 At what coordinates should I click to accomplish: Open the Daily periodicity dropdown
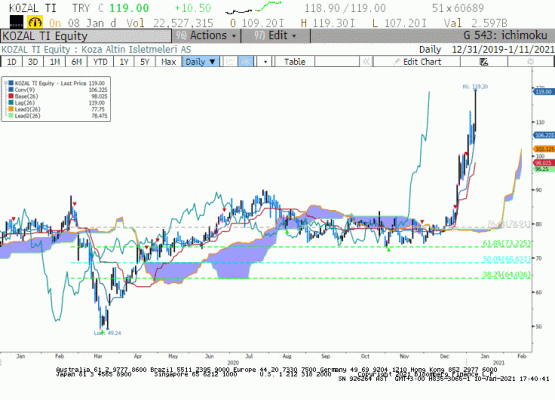(201, 62)
